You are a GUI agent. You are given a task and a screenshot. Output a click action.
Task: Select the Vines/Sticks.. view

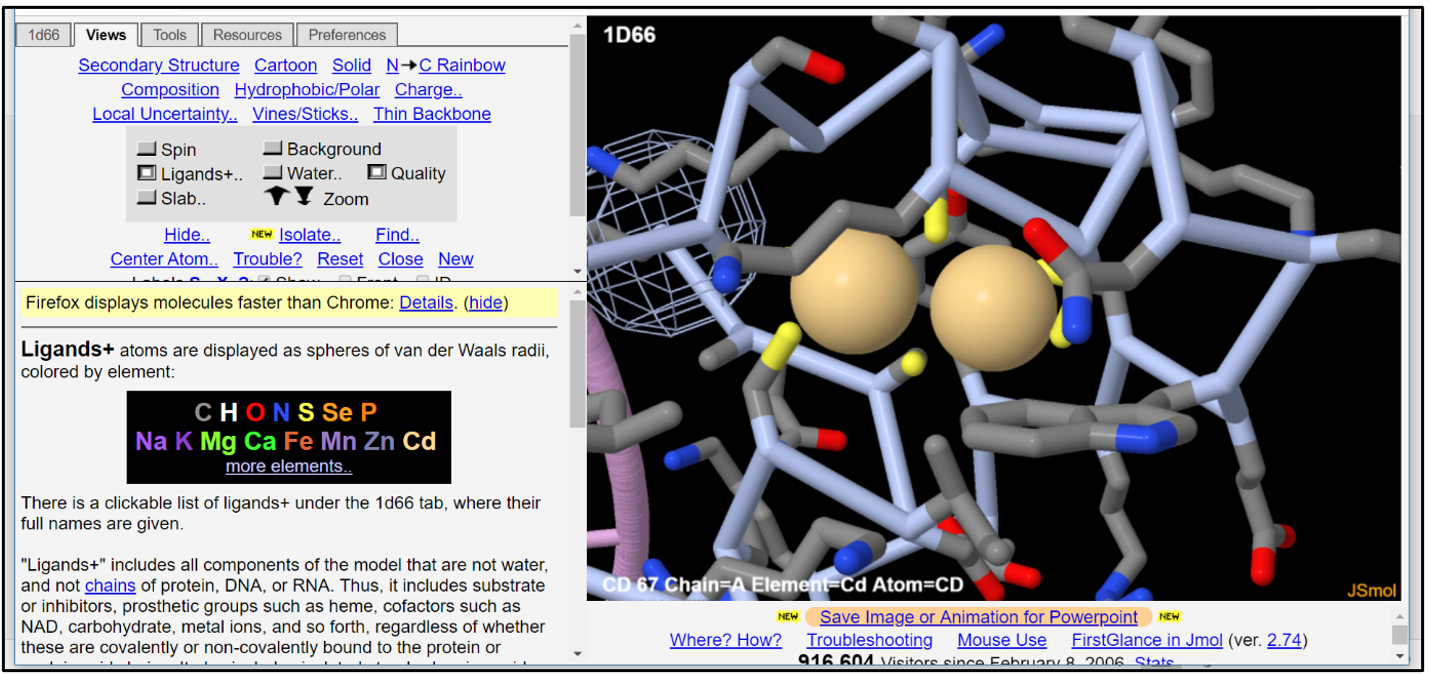[305, 114]
